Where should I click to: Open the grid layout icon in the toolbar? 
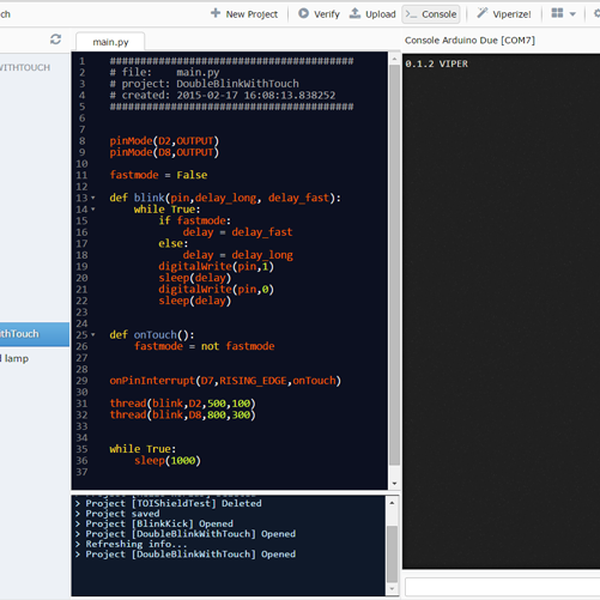[557, 13]
